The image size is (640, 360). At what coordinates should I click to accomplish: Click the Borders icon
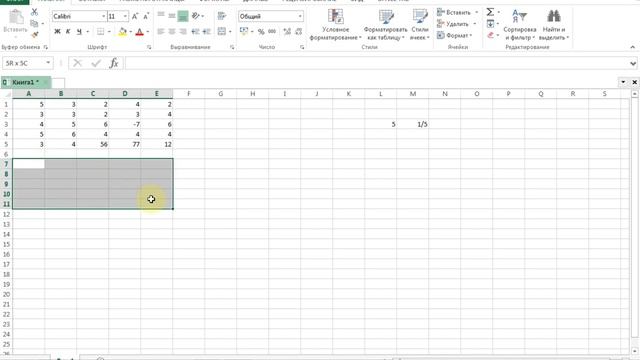100,31
